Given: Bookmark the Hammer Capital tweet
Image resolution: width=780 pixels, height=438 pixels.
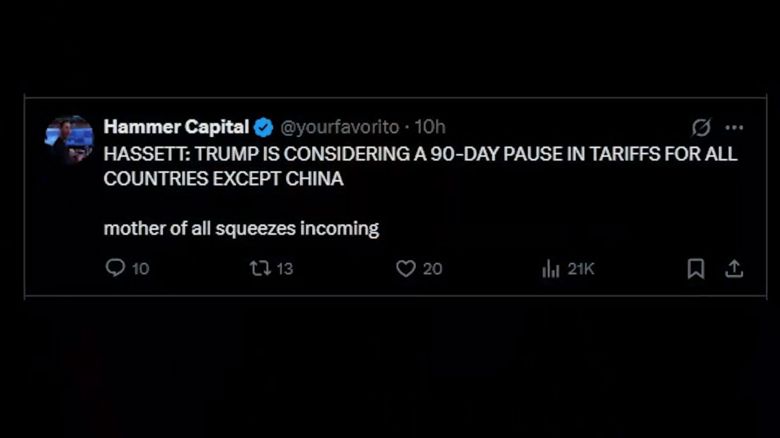Looking at the screenshot, I should coord(696,268).
